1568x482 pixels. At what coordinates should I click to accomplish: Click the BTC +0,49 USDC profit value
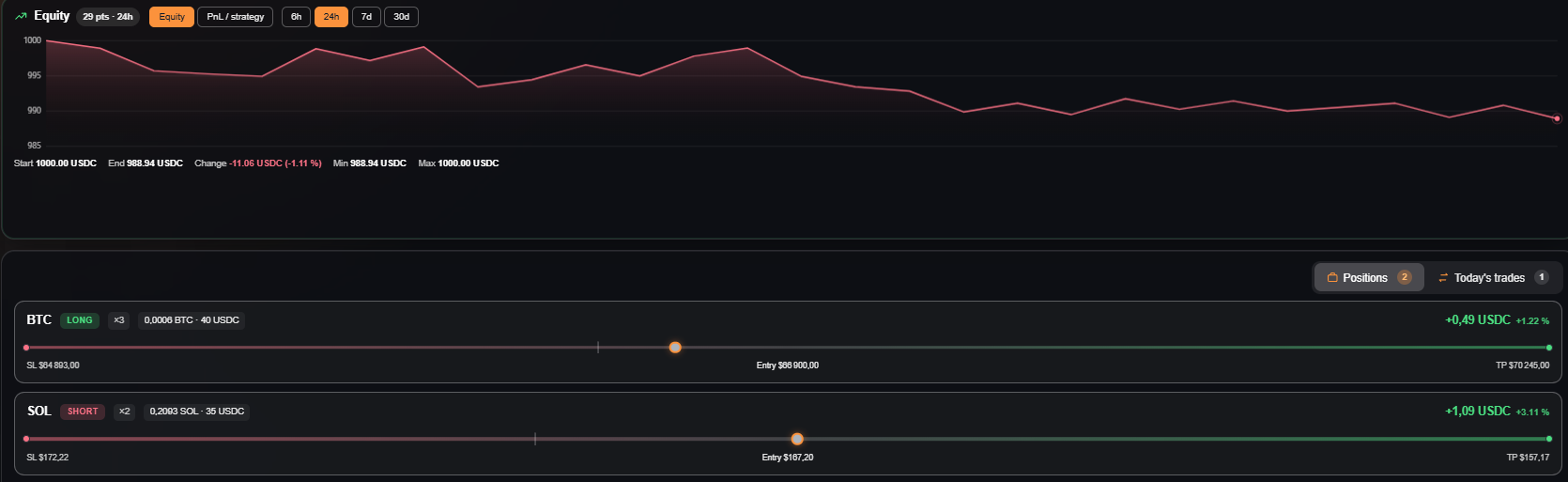tap(1478, 320)
